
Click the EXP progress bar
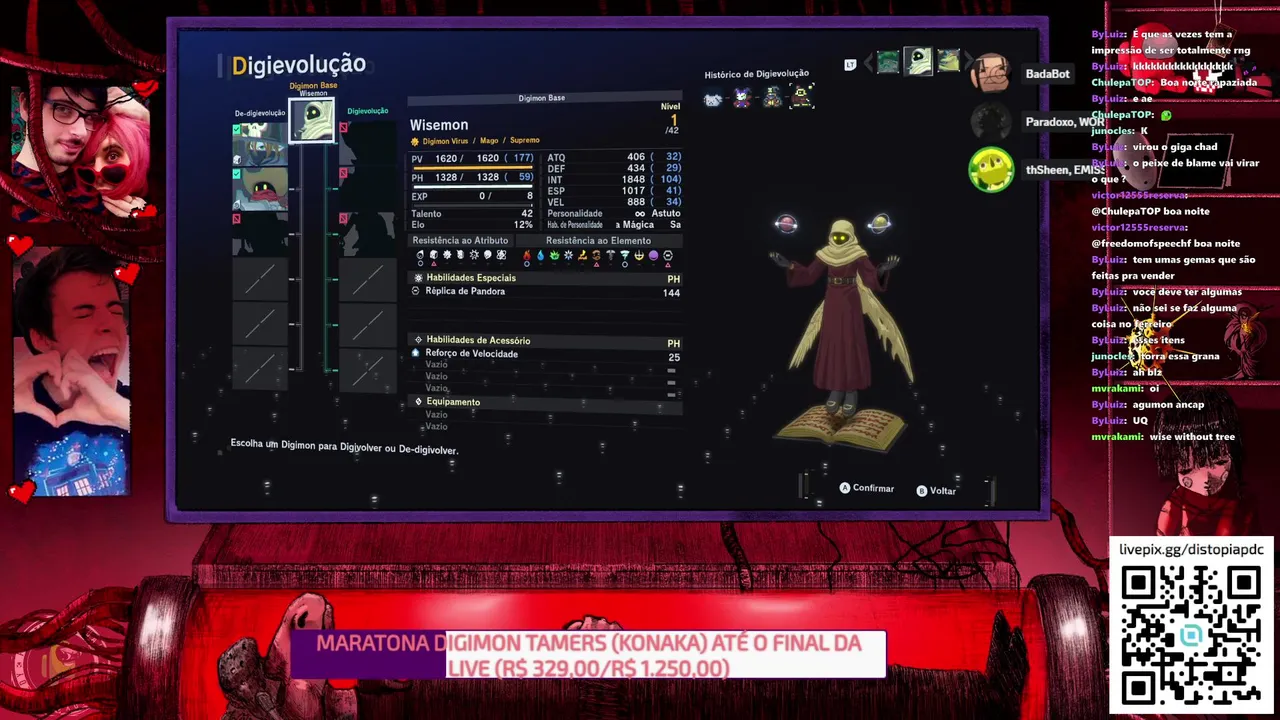[472, 204]
